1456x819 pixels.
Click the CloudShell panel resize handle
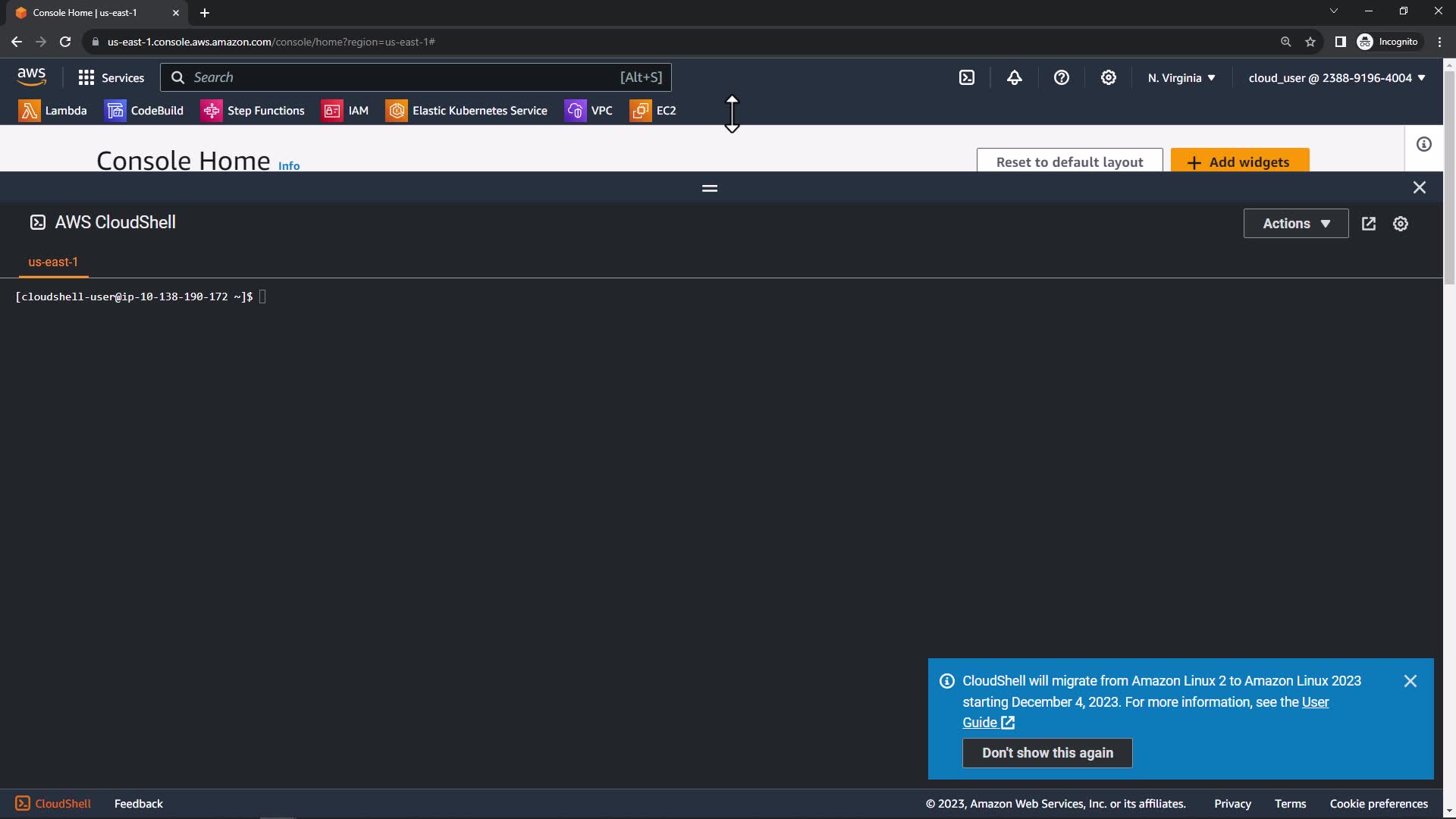pyautogui.click(x=709, y=188)
